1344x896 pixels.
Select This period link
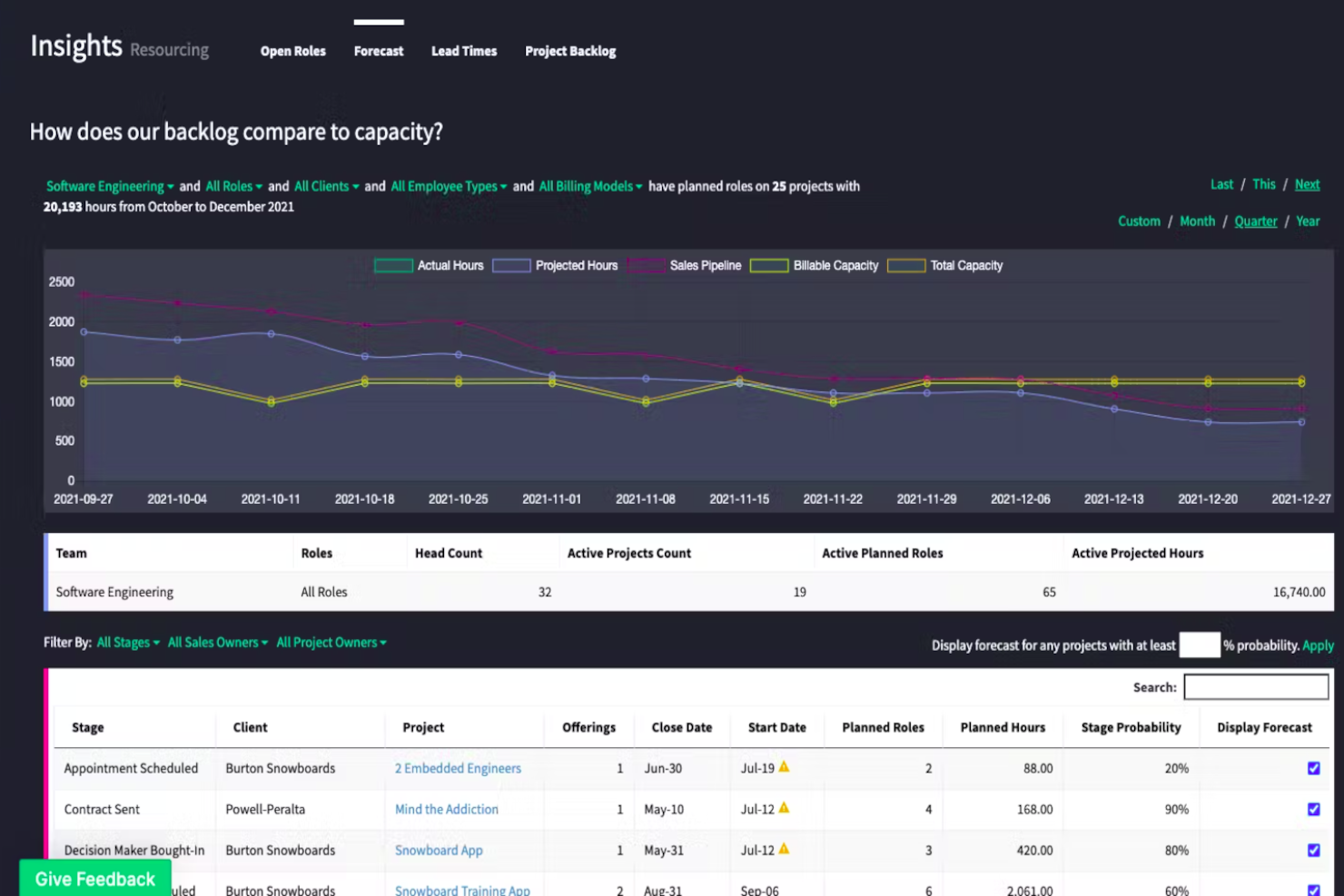click(x=1263, y=184)
